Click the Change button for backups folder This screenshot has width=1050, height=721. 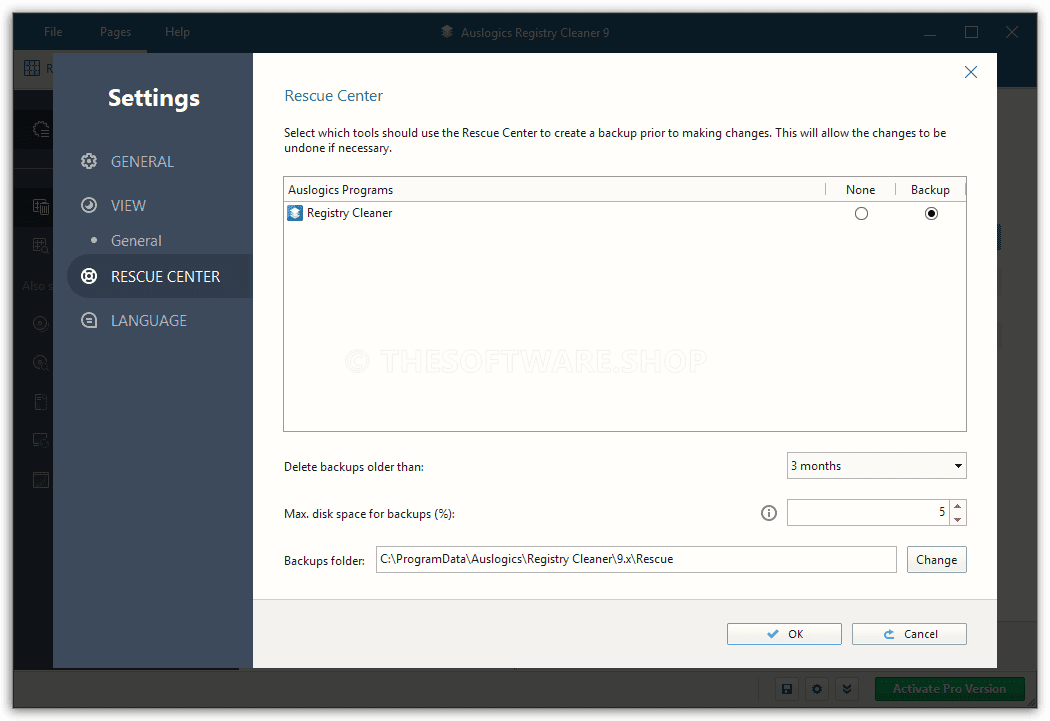pyautogui.click(x=936, y=559)
